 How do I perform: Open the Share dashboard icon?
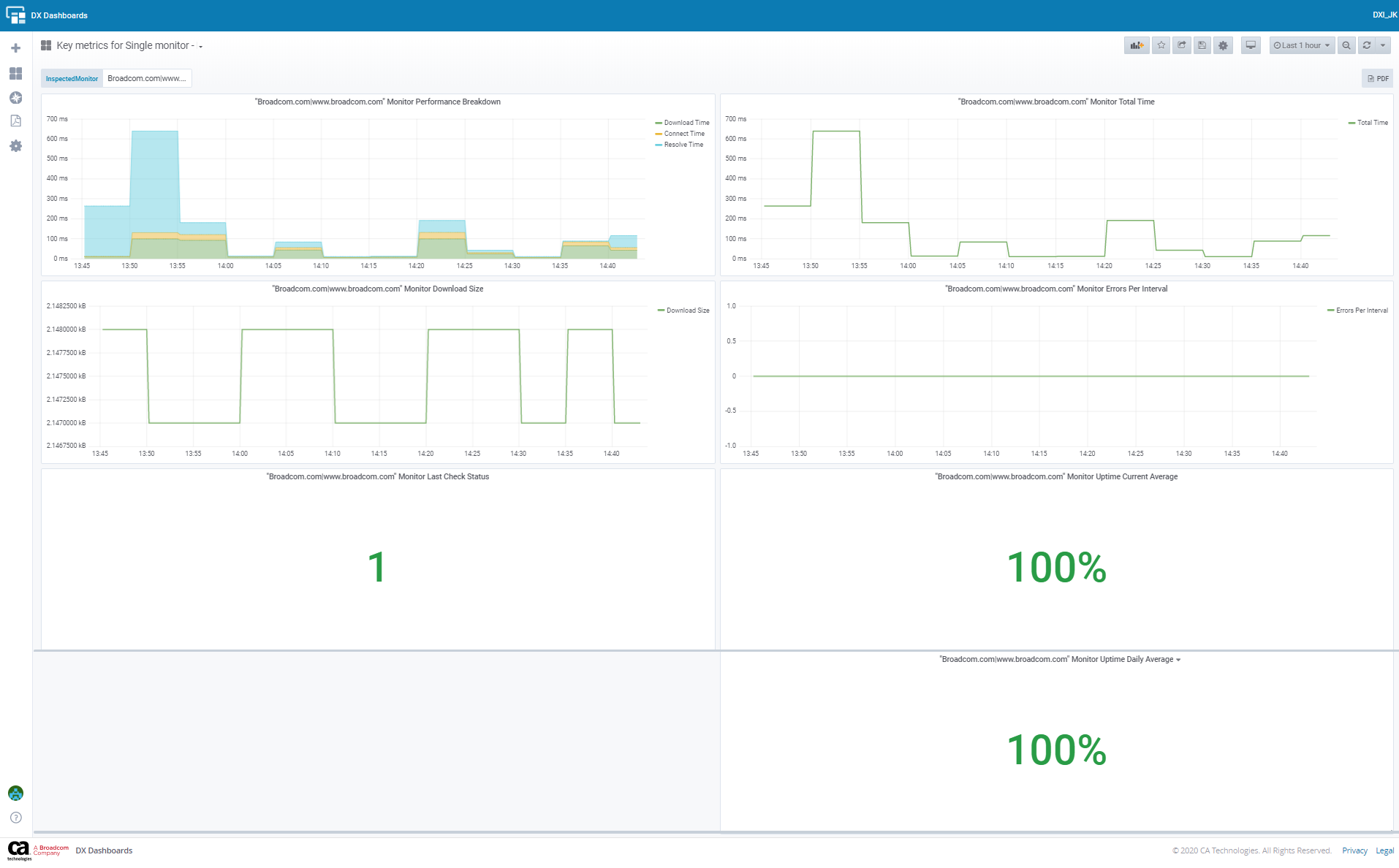(x=1181, y=45)
